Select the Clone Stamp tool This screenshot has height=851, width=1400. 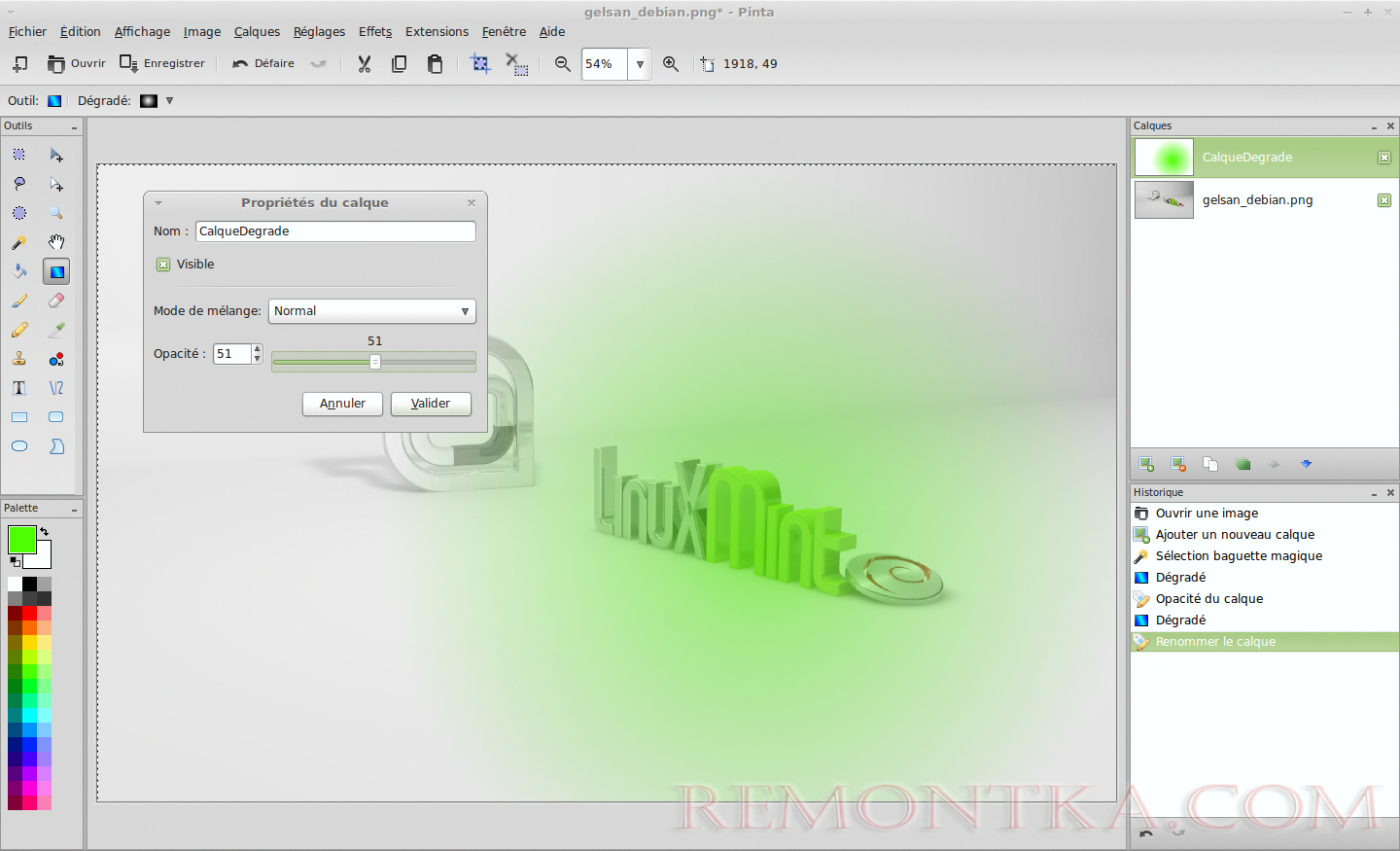(19, 359)
